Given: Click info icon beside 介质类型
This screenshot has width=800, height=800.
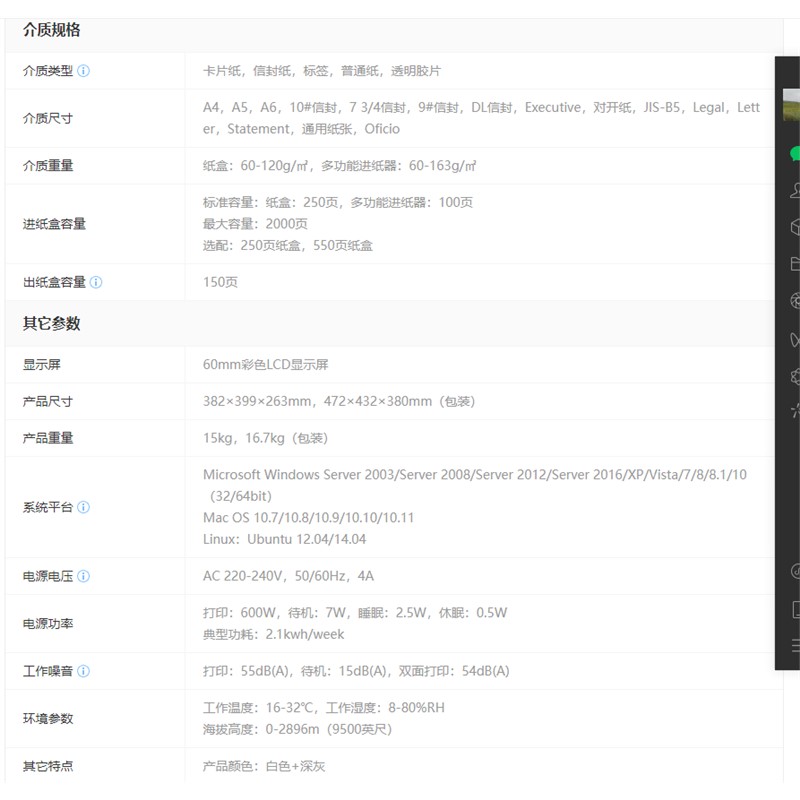Looking at the screenshot, I should (x=84, y=71).
